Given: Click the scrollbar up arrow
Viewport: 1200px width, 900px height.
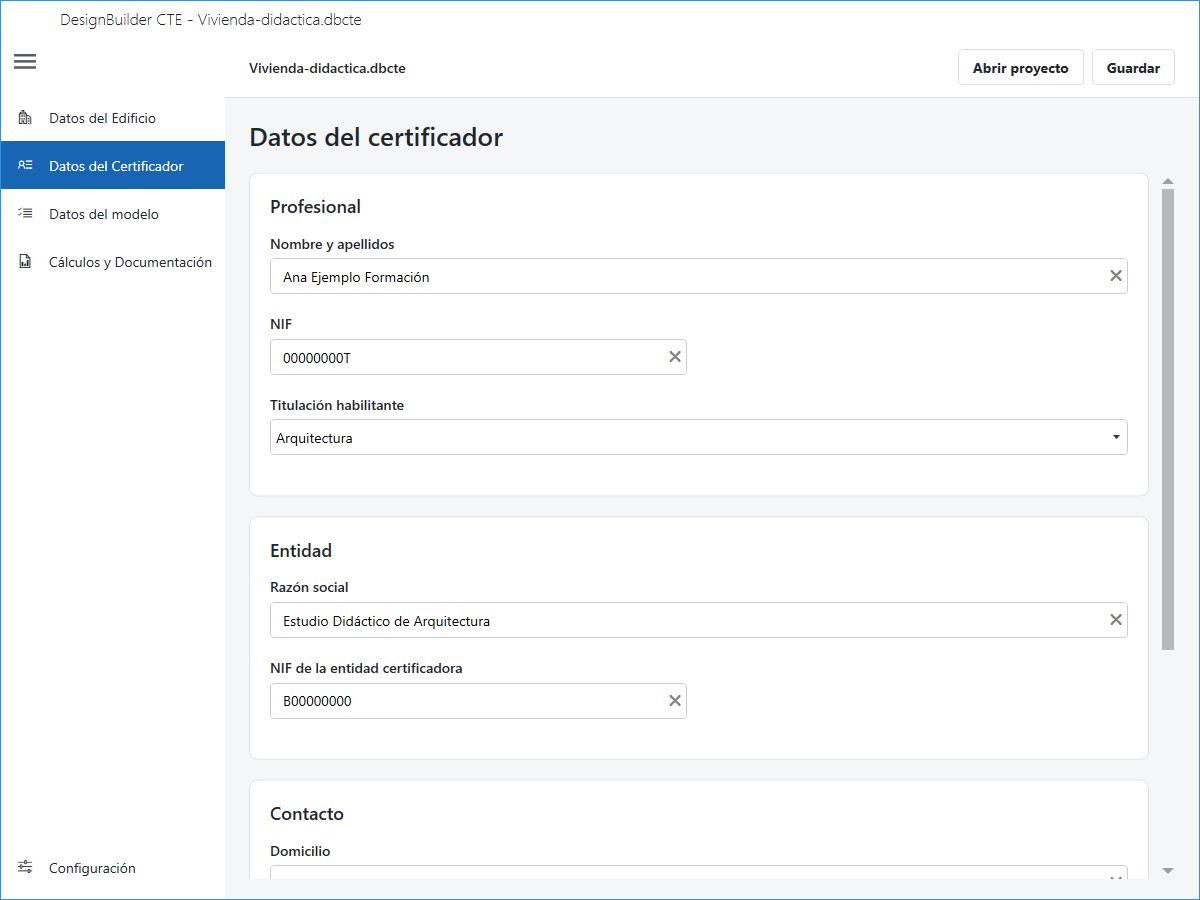Looking at the screenshot, I should coord(1168,182).
